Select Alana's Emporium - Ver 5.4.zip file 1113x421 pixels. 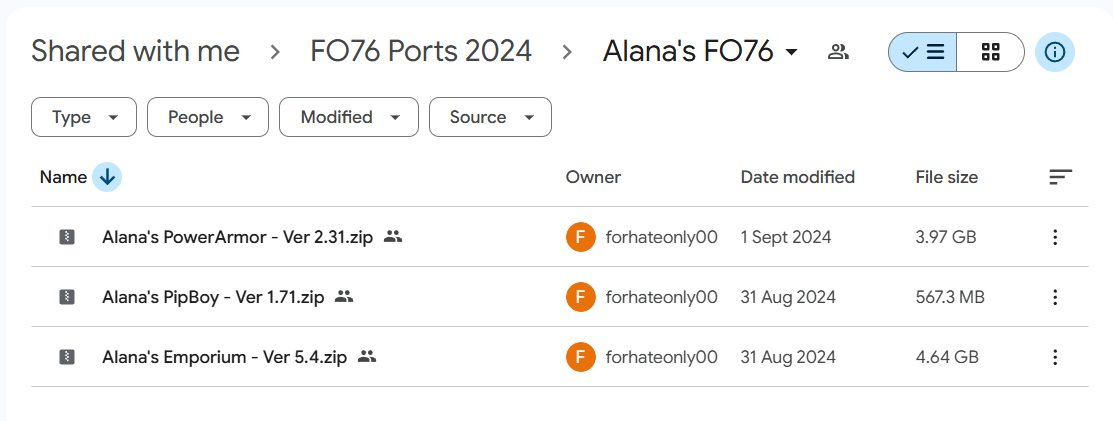pyautogui.click(x=224, y=357)
